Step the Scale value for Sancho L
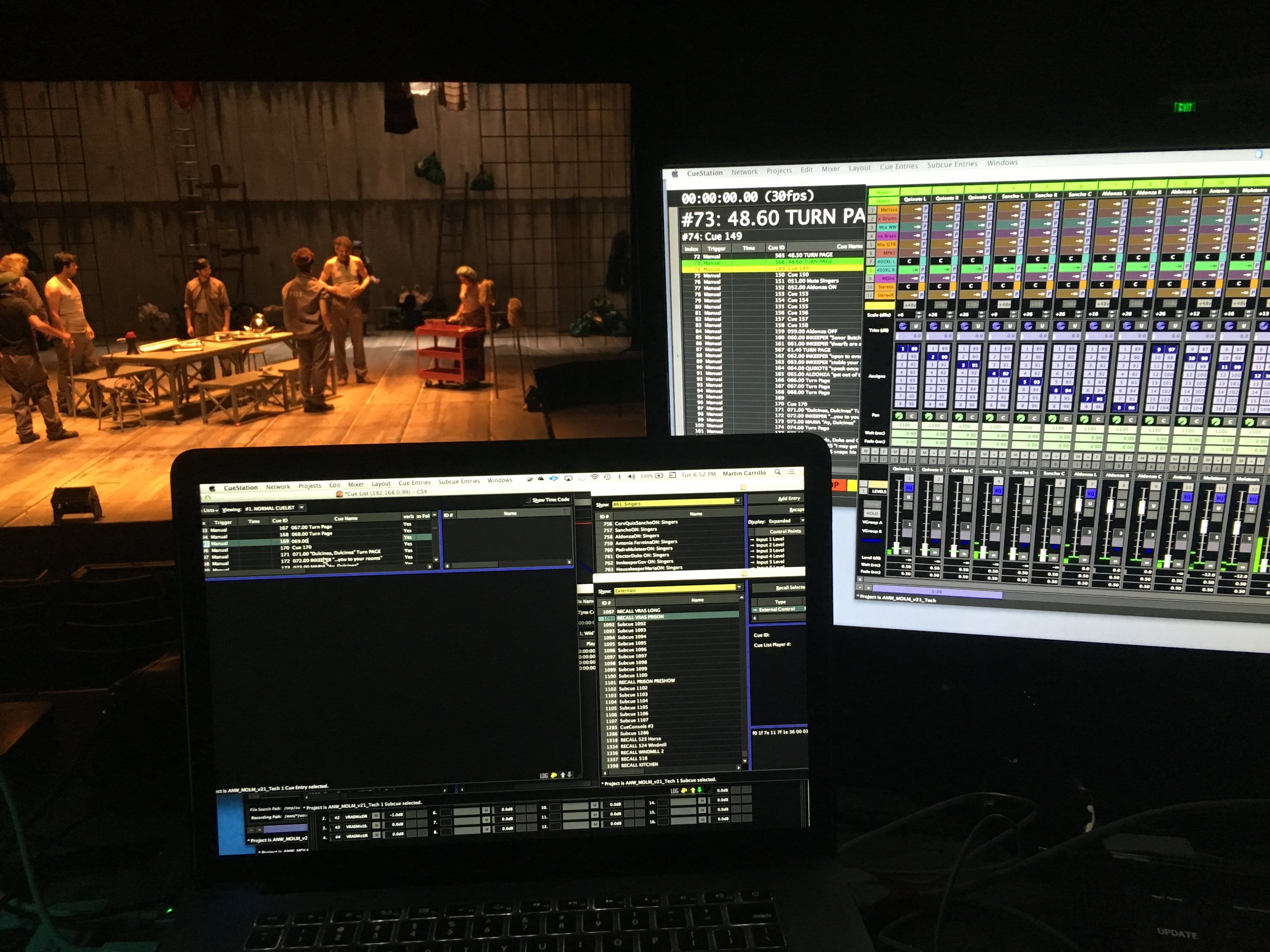This screenshot has height=952, width=1270. pos(1012,314)
